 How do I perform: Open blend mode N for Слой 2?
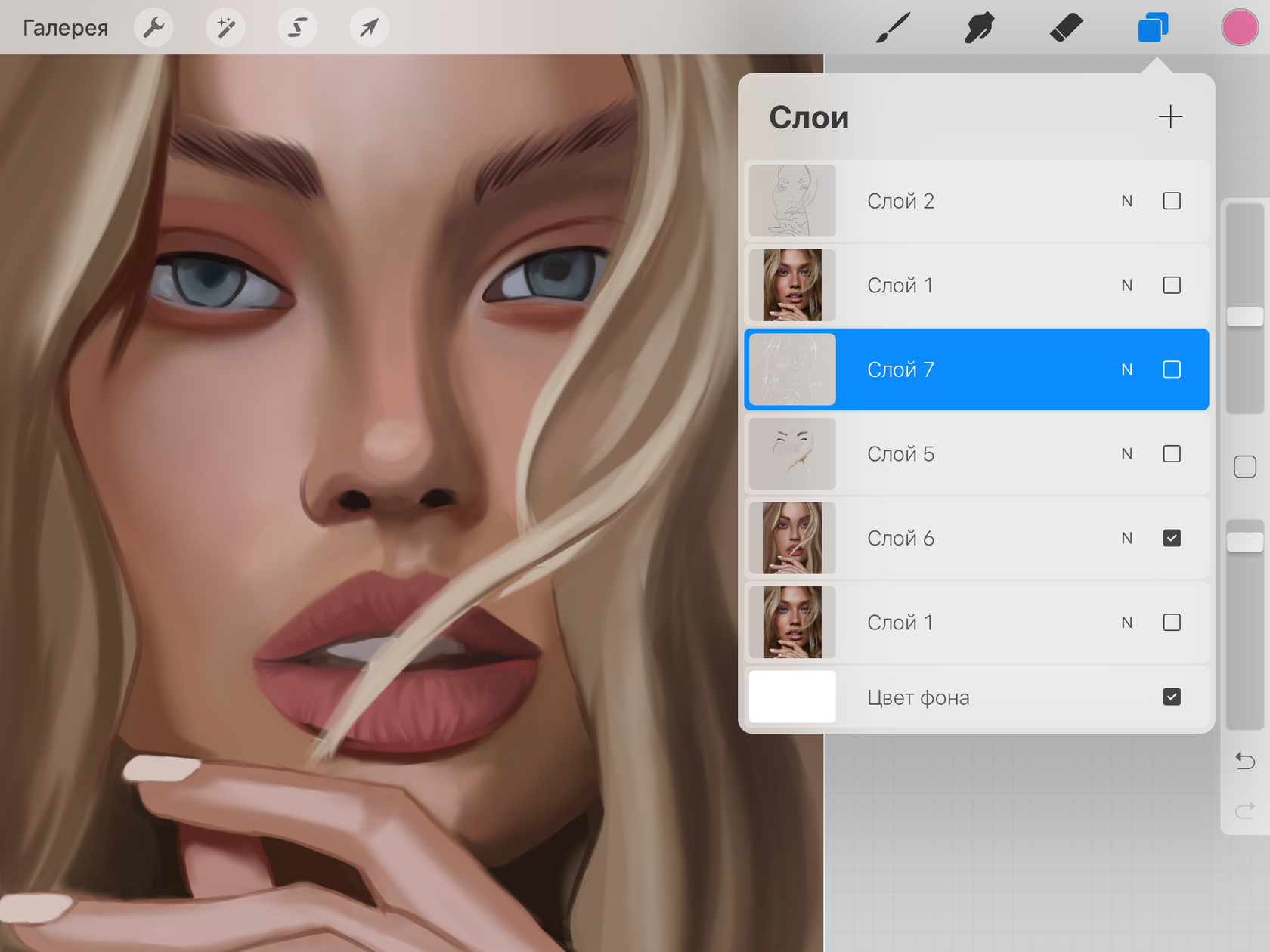click(1127, 201)
